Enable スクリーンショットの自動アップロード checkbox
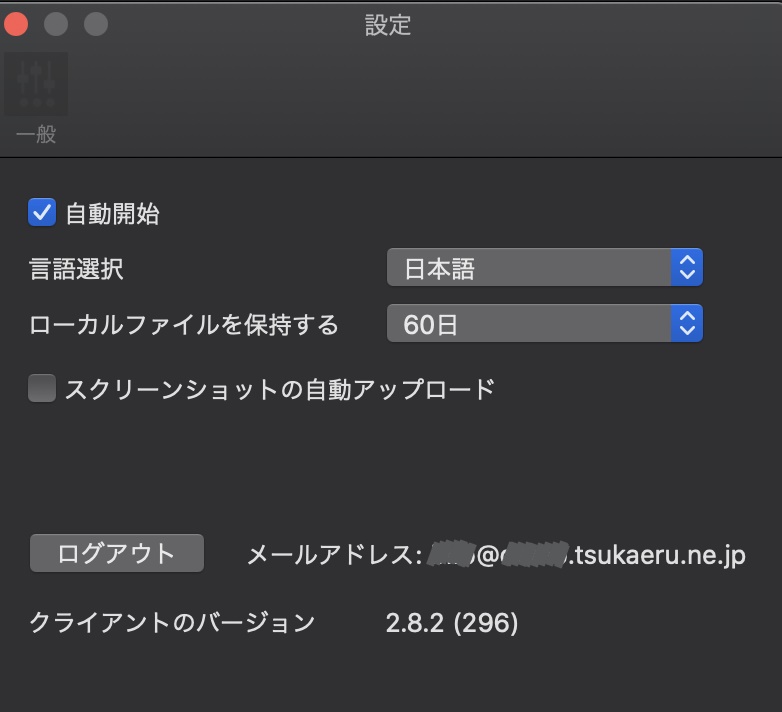This screenshot has width=782, height=712. tap(42, 388)
